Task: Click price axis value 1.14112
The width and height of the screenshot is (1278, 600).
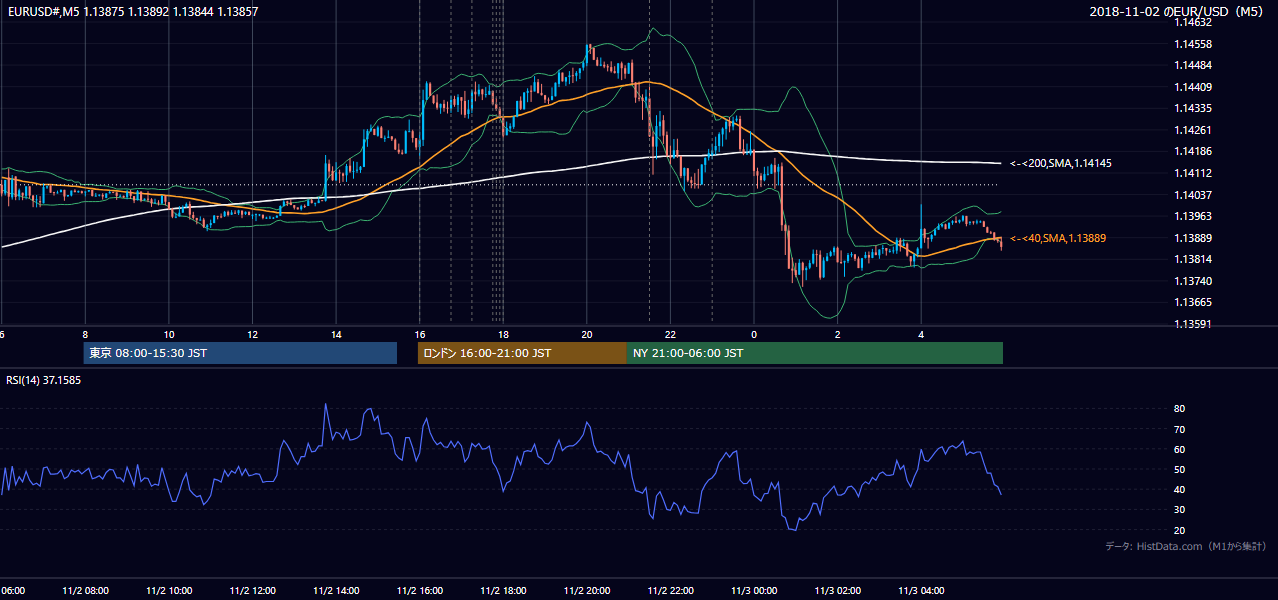Action: pos(1193,173)
